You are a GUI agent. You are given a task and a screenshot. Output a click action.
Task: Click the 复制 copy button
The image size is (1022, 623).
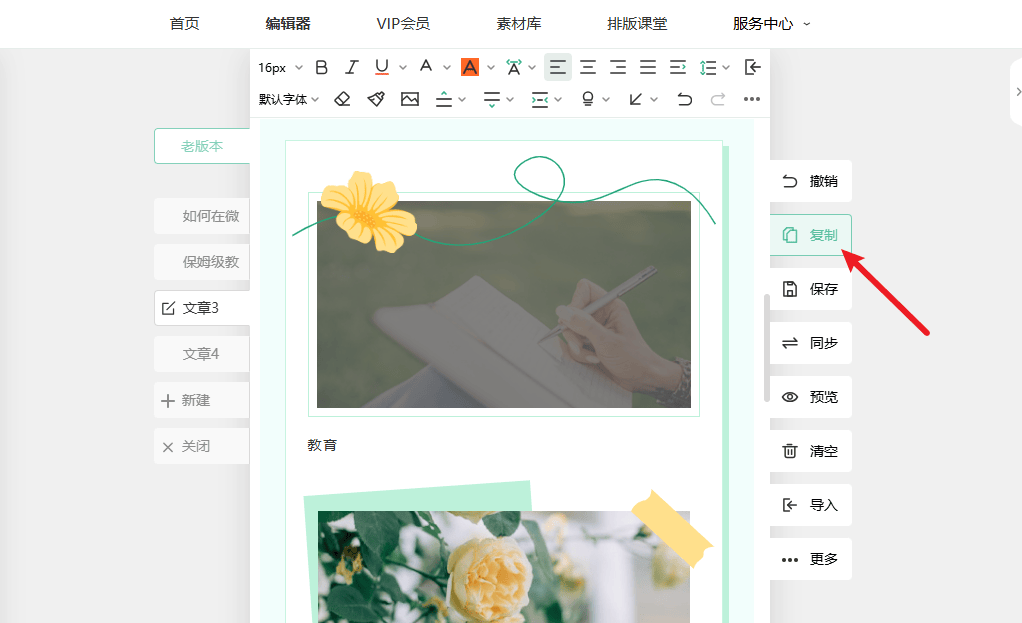[x=810, y=235]
